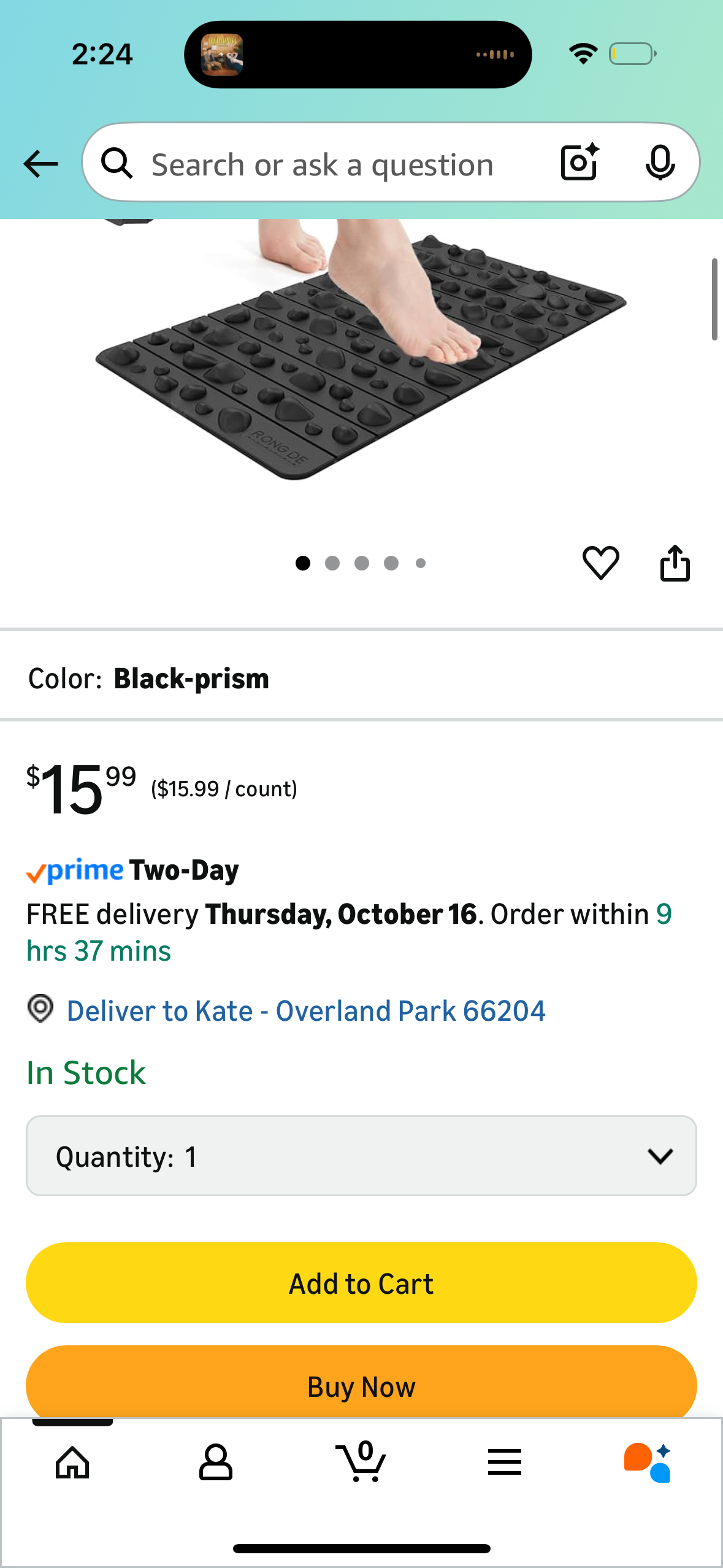The image size is (723, 1568).
Task: Show the third product image
Action: (x=362, y=563)
